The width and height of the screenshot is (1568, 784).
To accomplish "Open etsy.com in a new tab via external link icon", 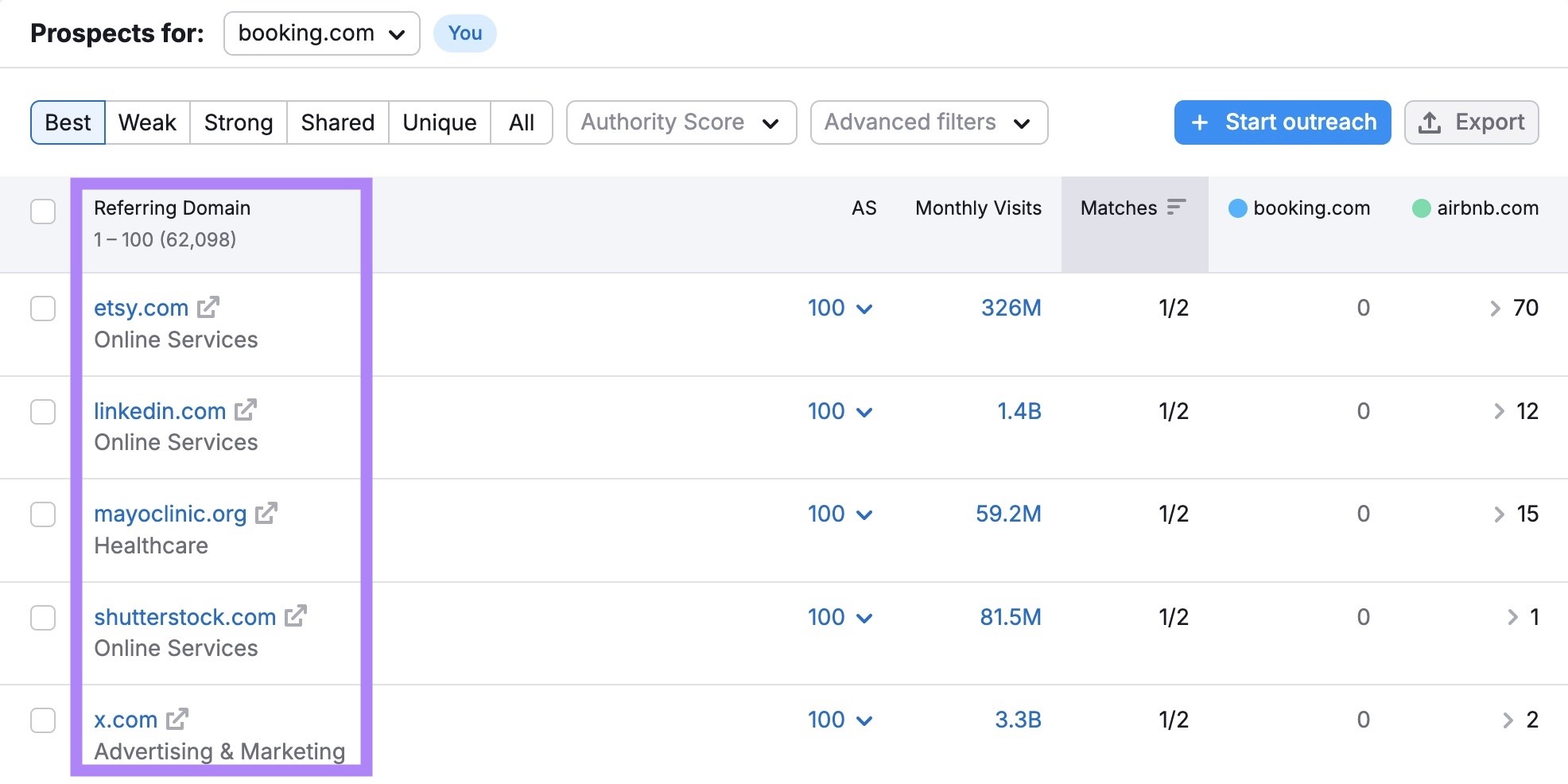I will tap(209, 308).
